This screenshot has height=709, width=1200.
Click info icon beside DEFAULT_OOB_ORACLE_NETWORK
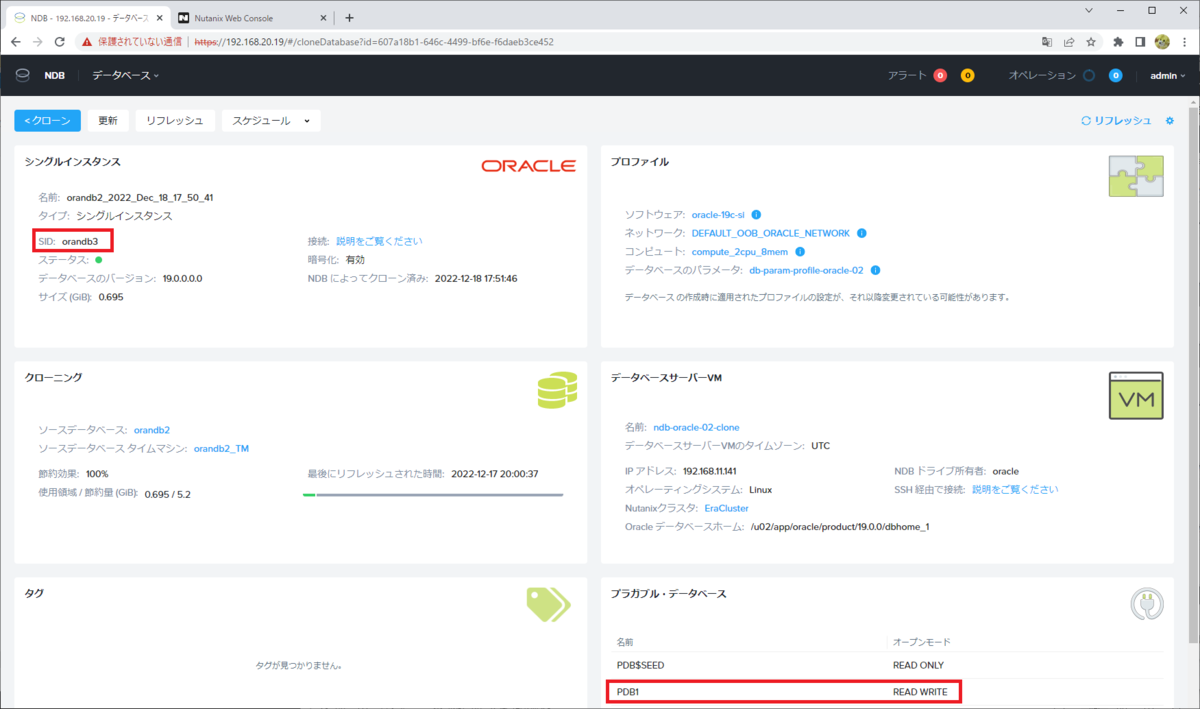pyautogui.click(x=862, y=233)
